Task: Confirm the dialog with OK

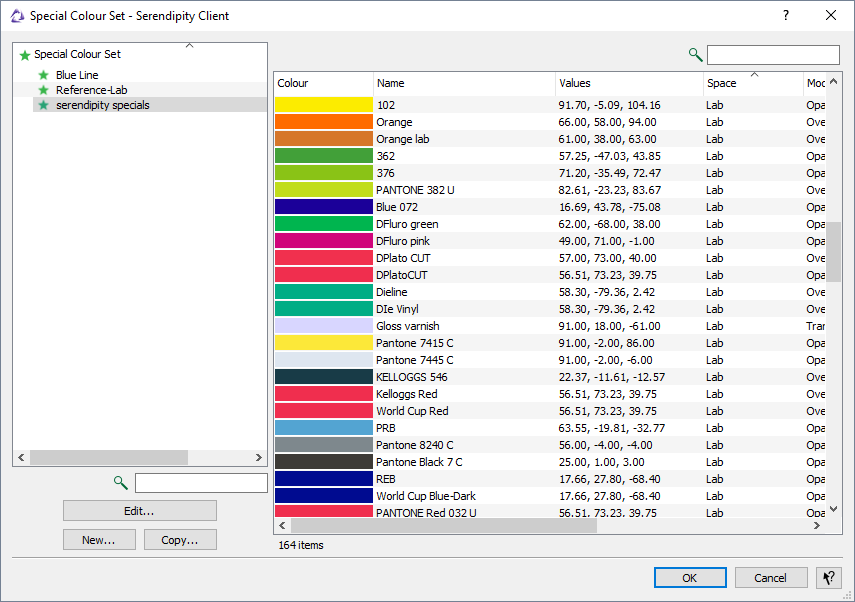Action: (690, 577)
